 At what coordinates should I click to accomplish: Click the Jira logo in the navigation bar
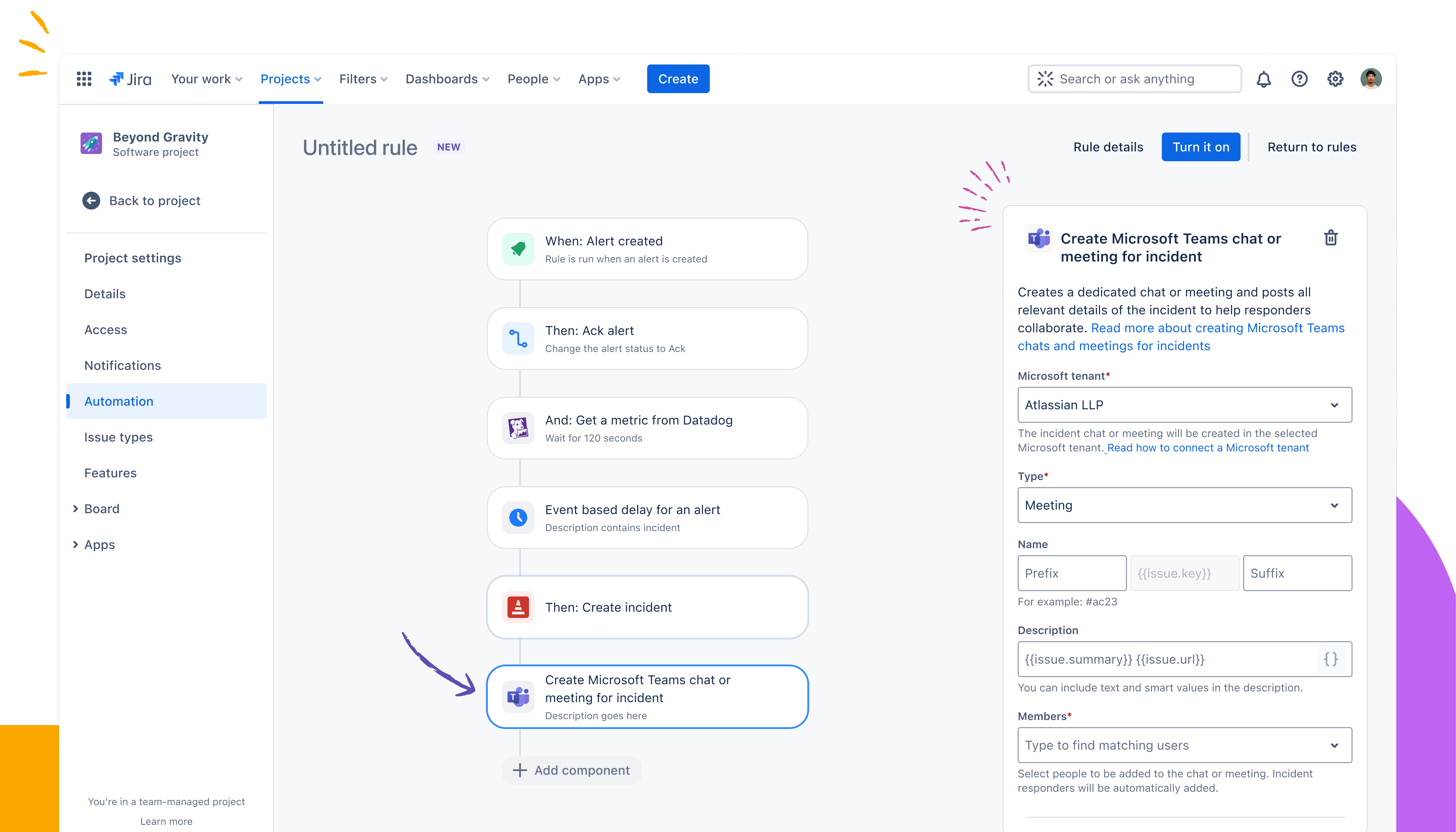130,79
